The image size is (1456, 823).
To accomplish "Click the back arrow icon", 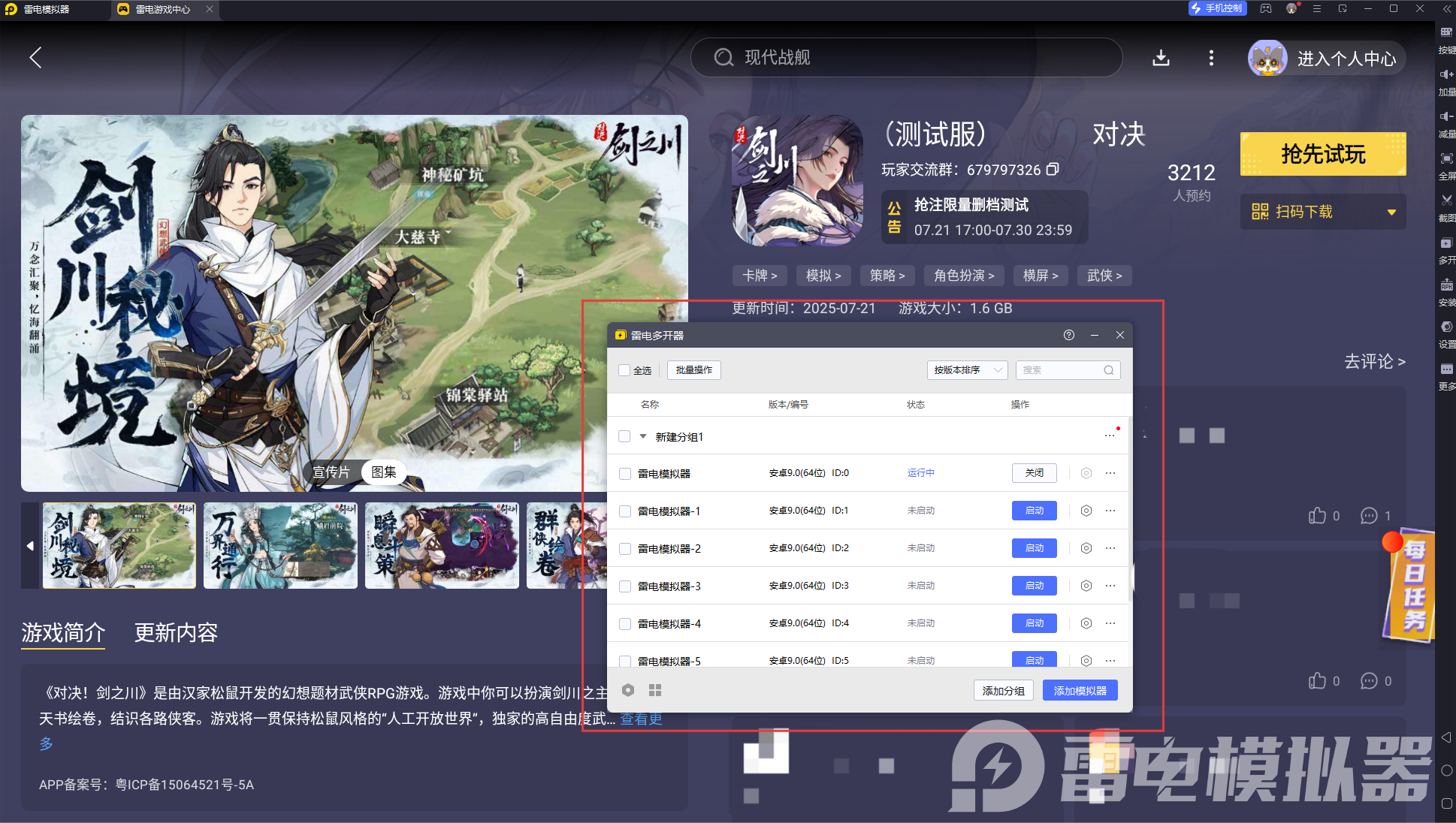I will (35, 58).
